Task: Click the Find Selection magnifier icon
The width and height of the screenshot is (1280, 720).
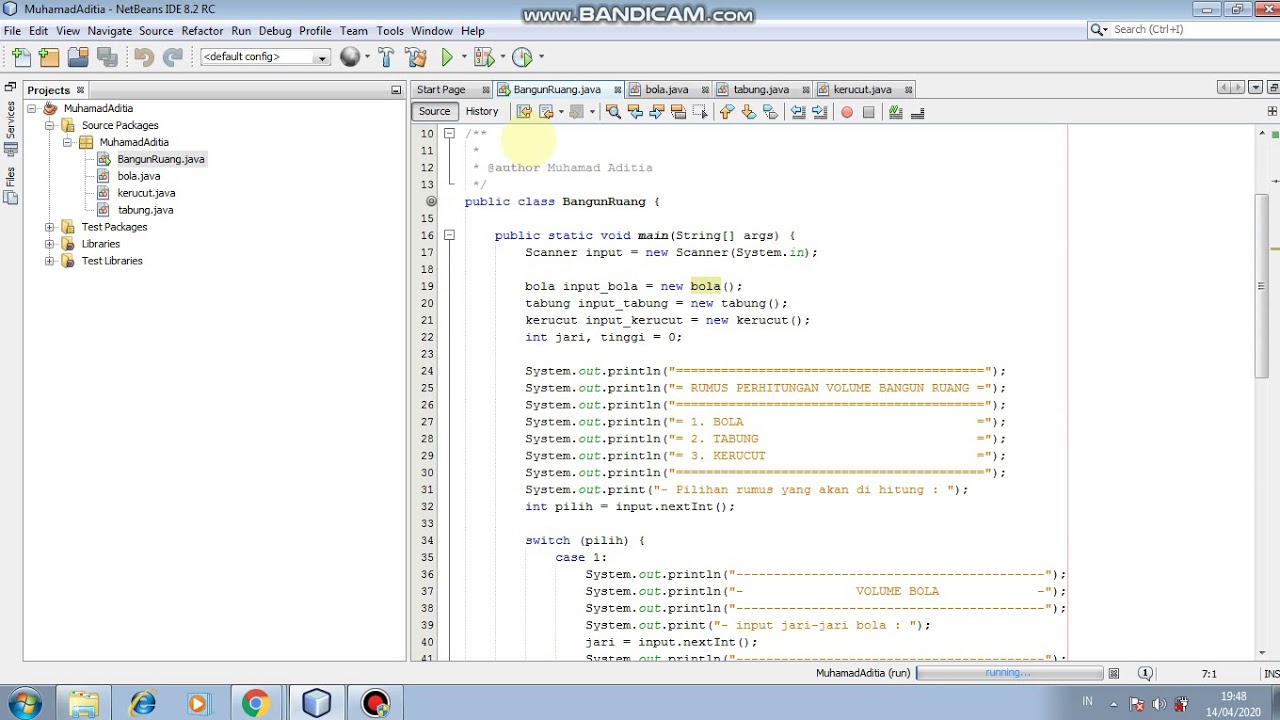Action: 613,112
